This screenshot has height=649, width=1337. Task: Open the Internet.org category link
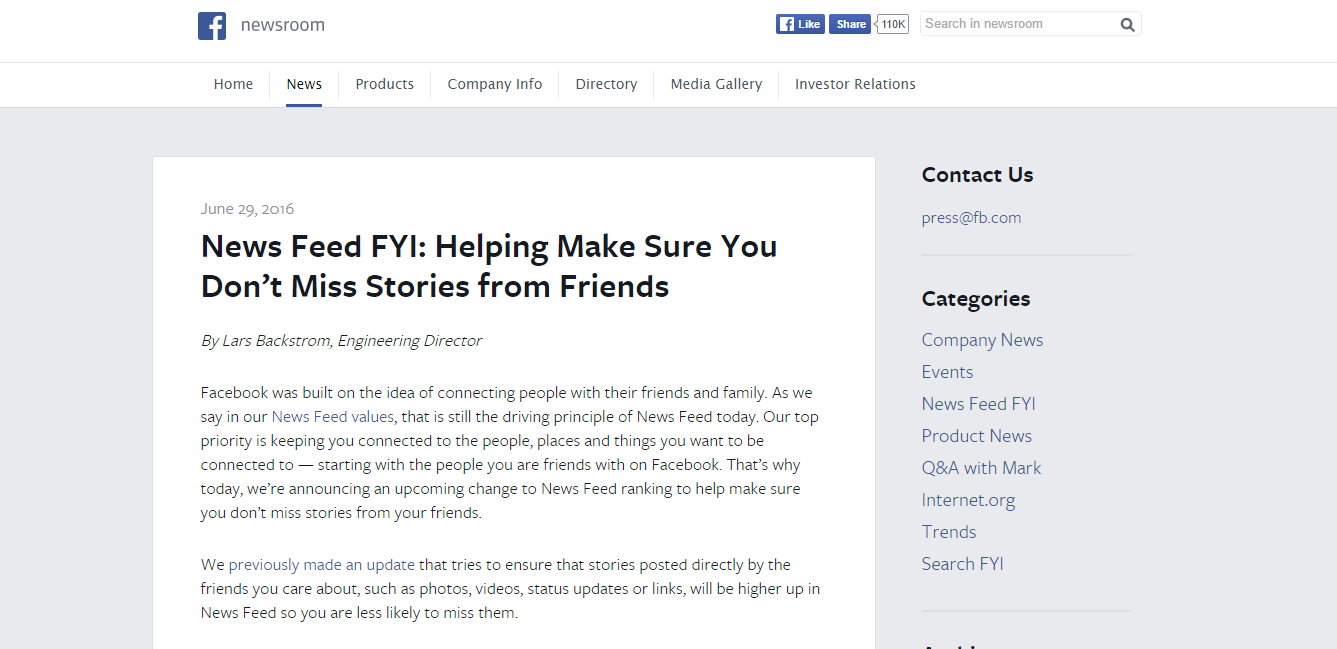(968, 500)
